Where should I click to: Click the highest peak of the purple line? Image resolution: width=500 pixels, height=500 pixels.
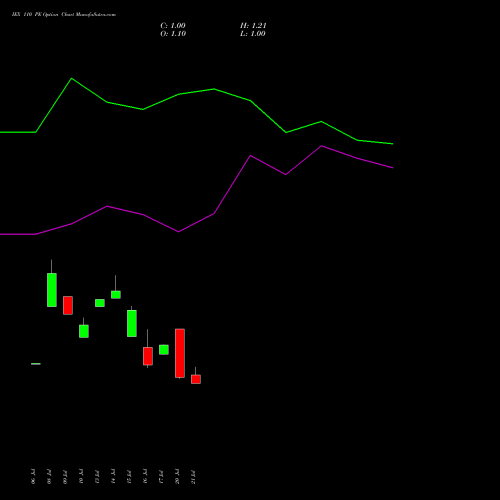point(322,146)
